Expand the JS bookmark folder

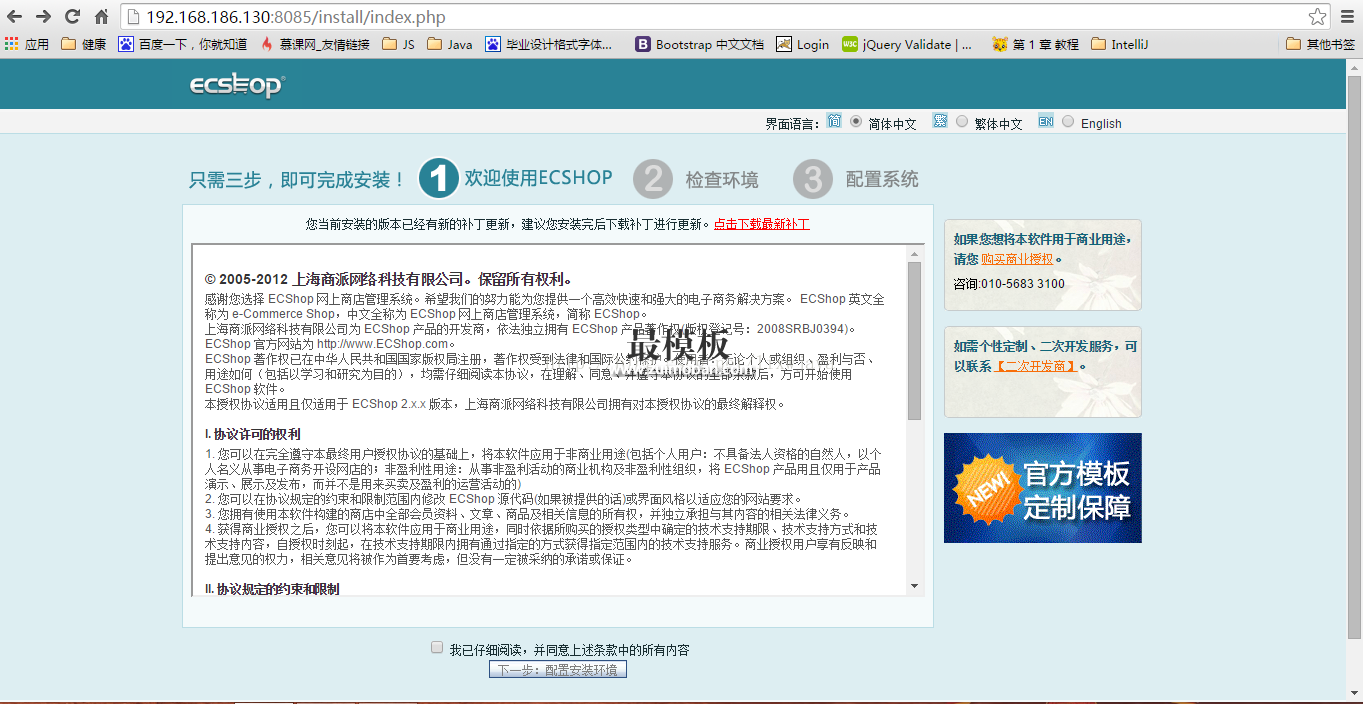(398, 44)
